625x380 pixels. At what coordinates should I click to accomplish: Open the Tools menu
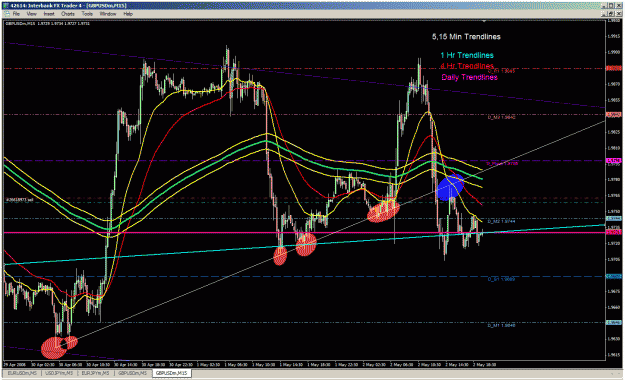(x=87, y=14)
